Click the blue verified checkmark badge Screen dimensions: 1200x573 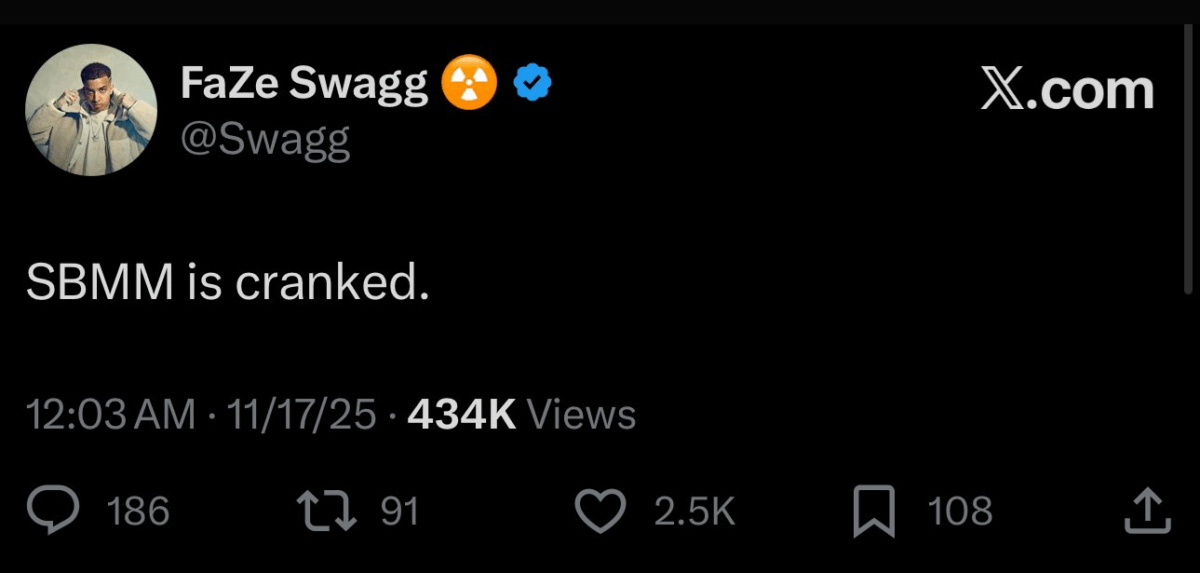click(x=533, y=85)
